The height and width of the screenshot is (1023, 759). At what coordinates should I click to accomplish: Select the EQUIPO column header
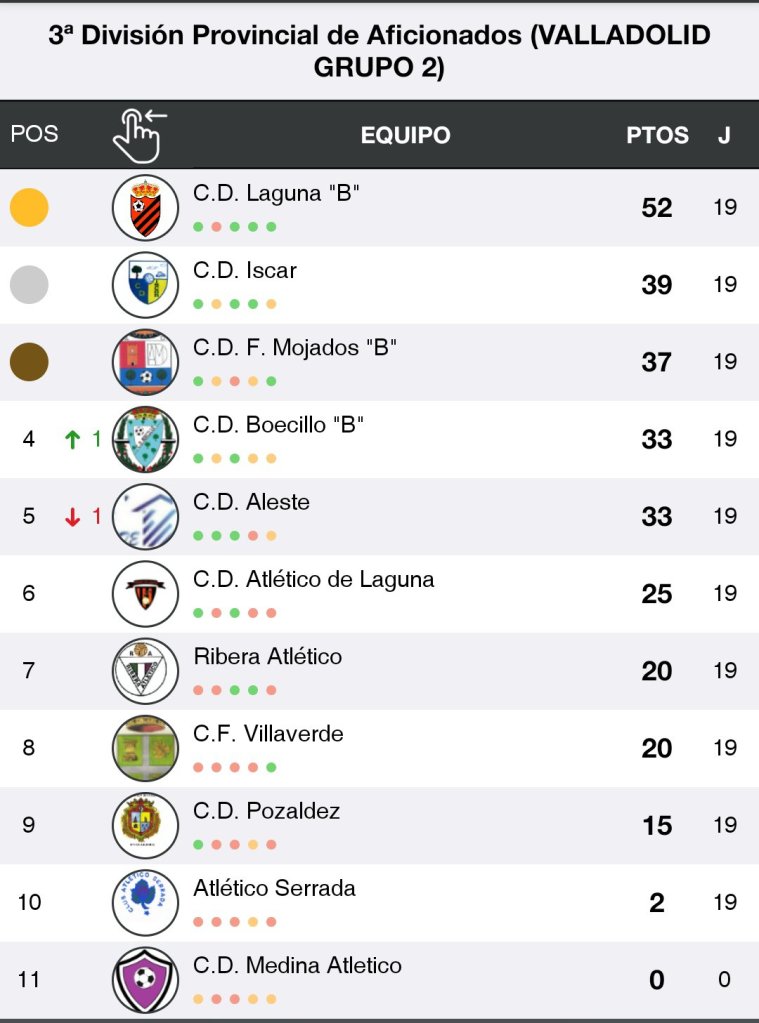pos(405,135)
